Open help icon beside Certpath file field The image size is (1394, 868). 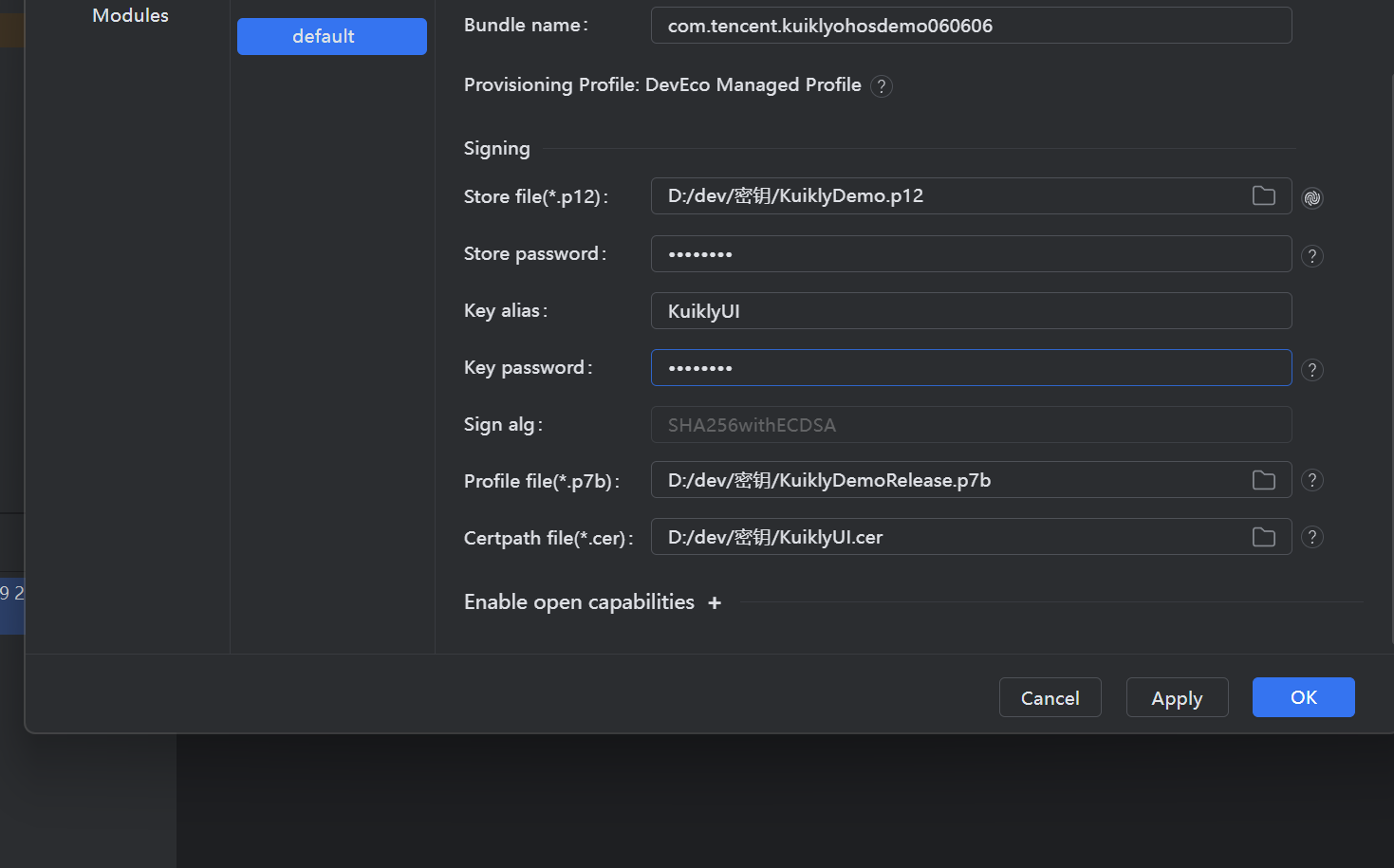coord(1312,537)
